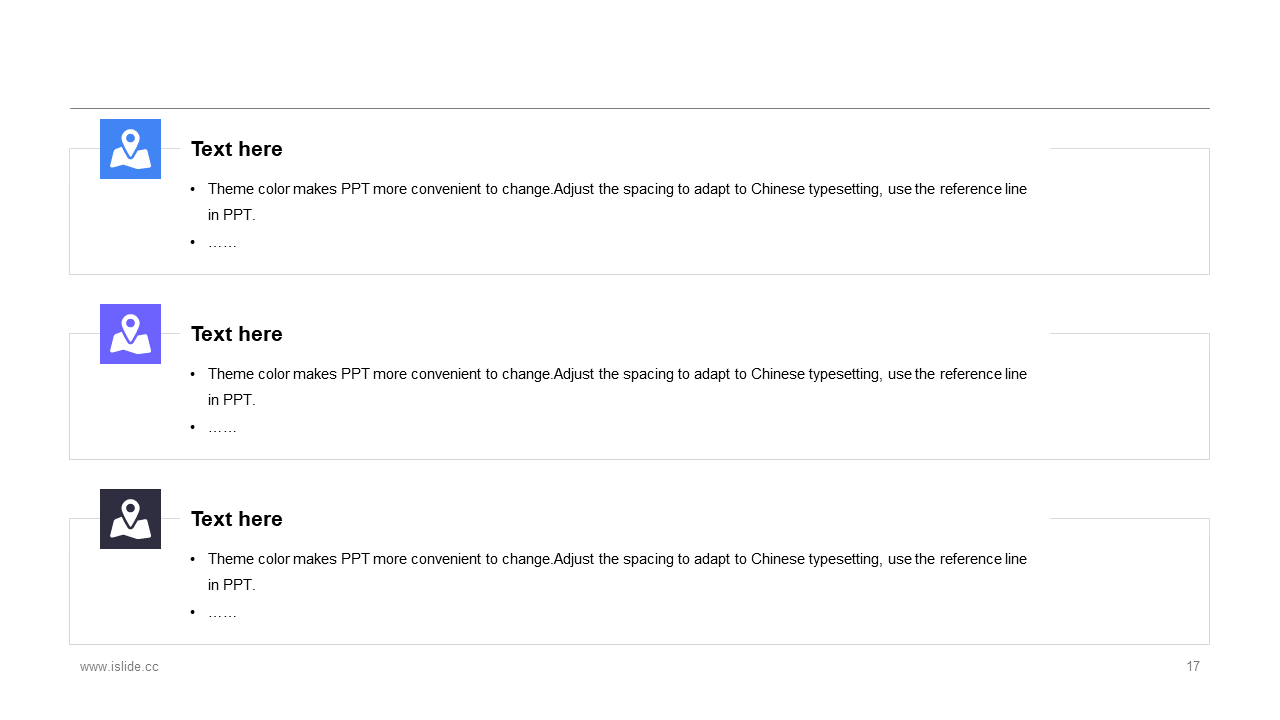Click the purple map pin icon

coord(130,334)
